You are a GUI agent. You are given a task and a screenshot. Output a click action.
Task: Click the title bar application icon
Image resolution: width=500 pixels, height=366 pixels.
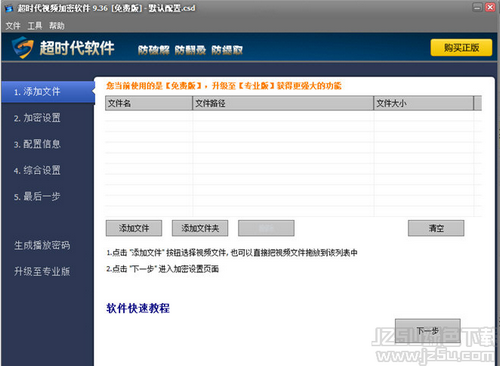tap(9, 8)
